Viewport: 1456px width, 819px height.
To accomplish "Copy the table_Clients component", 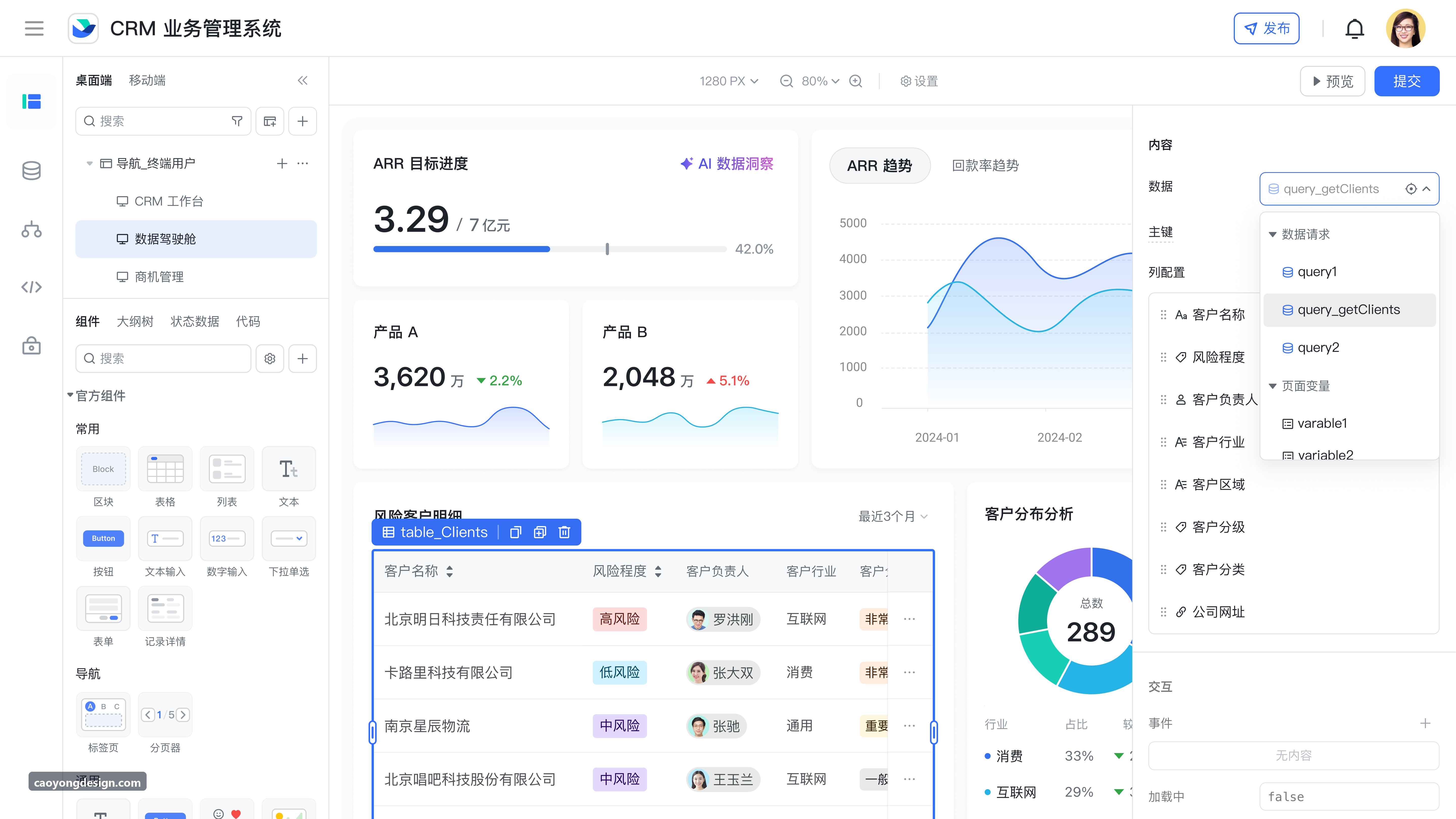I will tap(515, 532).
